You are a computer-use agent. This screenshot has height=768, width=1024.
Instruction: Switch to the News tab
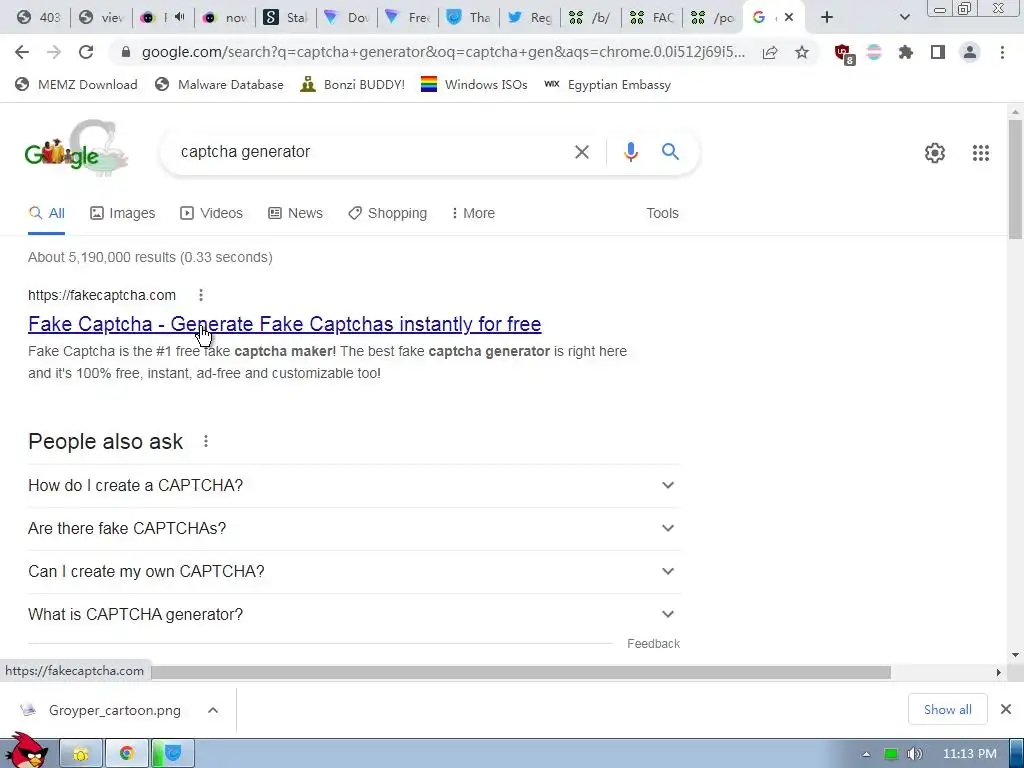(x=295, y=213)
